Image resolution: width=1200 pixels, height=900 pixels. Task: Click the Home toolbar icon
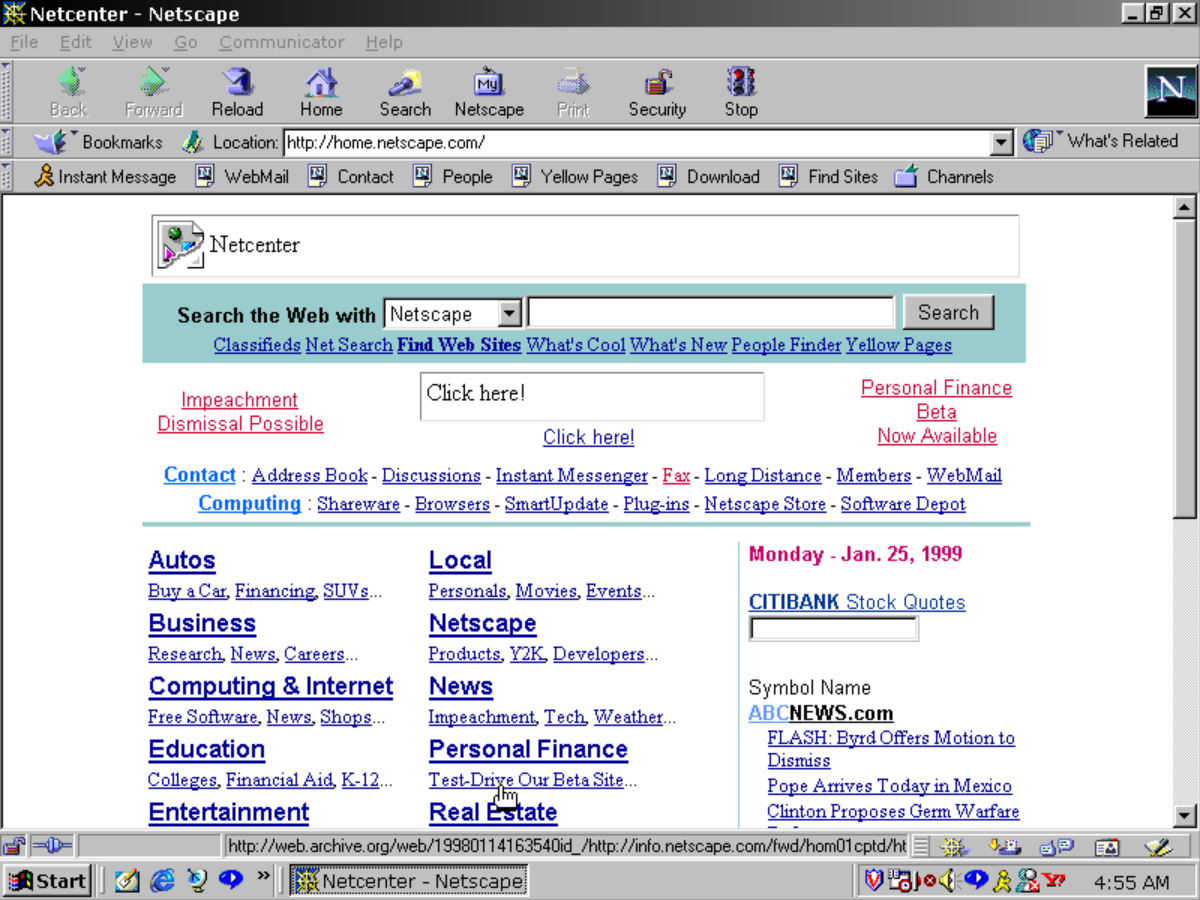click(320, 90)
